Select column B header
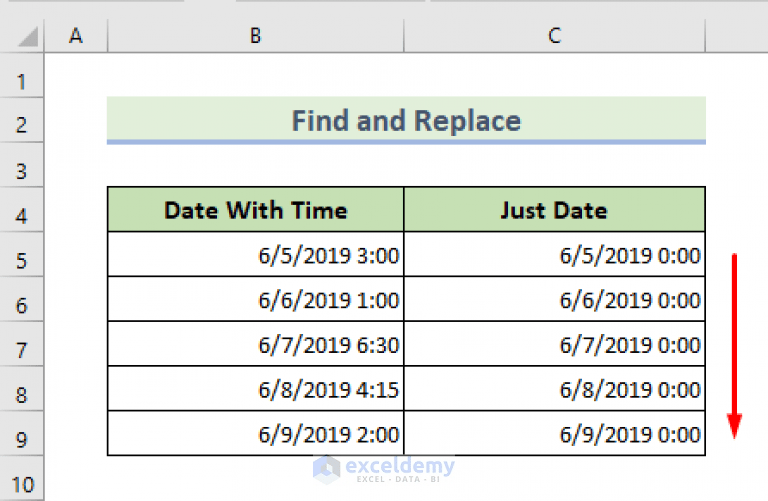Image resolution: width=768 pixels, height=501 pixels. click(256, 36)
